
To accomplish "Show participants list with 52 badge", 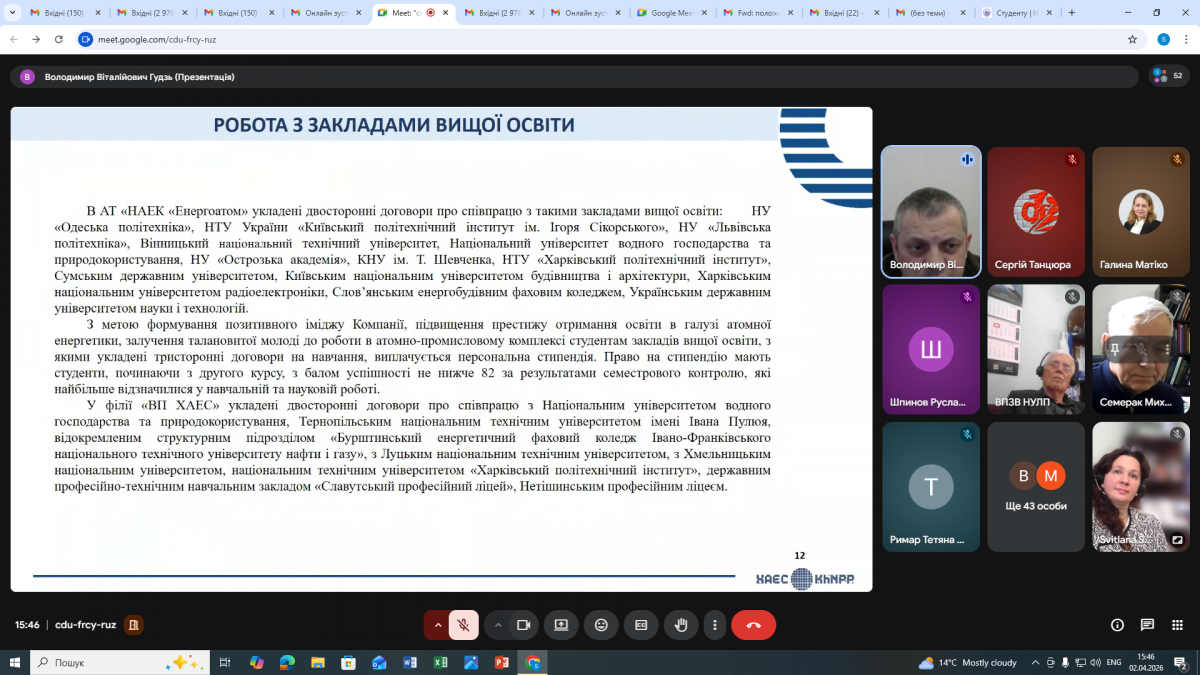I will point(1168,75).
